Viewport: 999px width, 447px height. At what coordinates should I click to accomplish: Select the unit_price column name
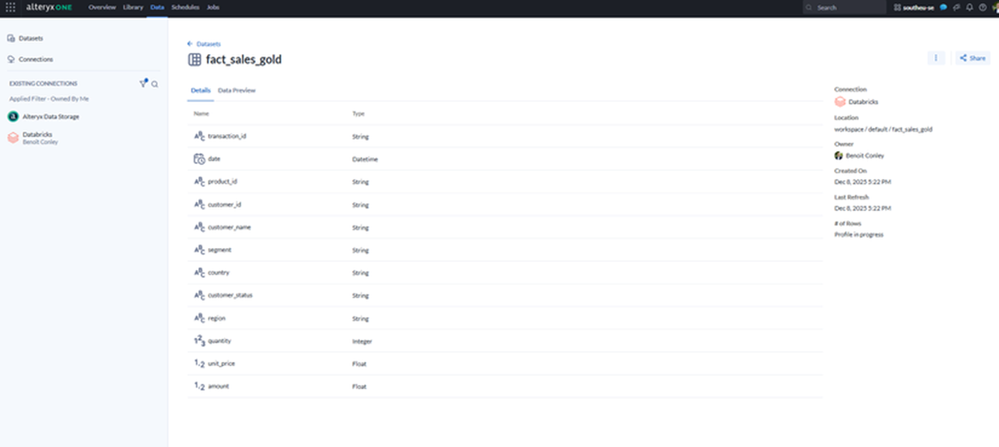222,363
